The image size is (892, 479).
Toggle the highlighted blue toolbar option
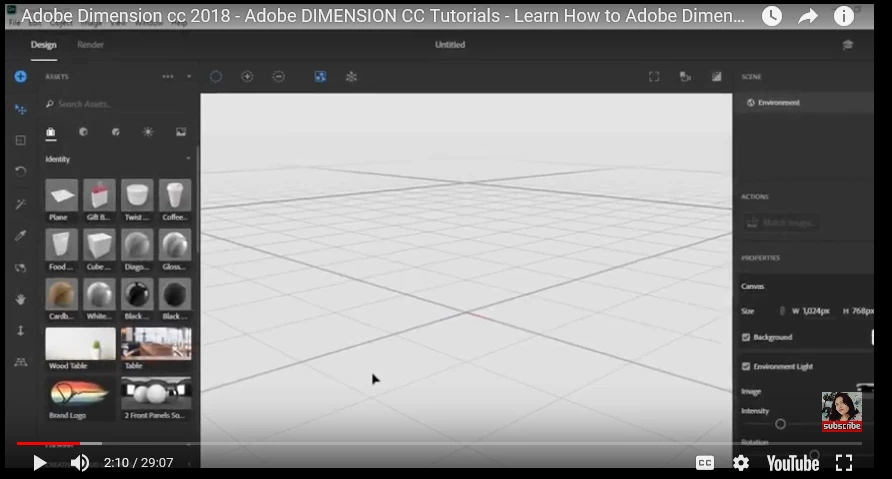320,76
